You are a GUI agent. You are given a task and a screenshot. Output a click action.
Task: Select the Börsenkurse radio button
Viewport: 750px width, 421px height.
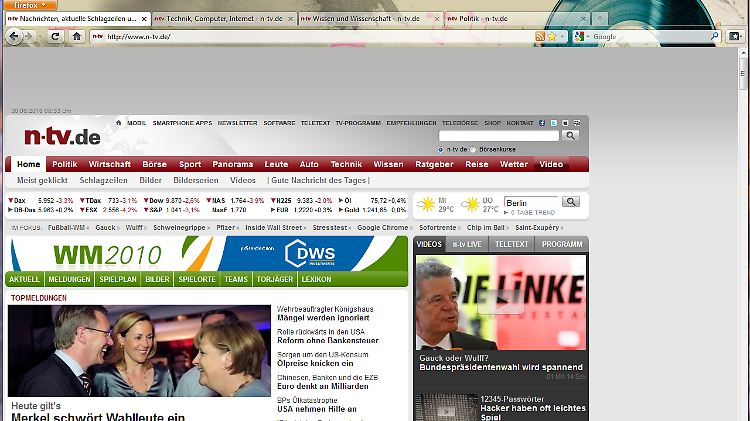(x=473, y=149)
